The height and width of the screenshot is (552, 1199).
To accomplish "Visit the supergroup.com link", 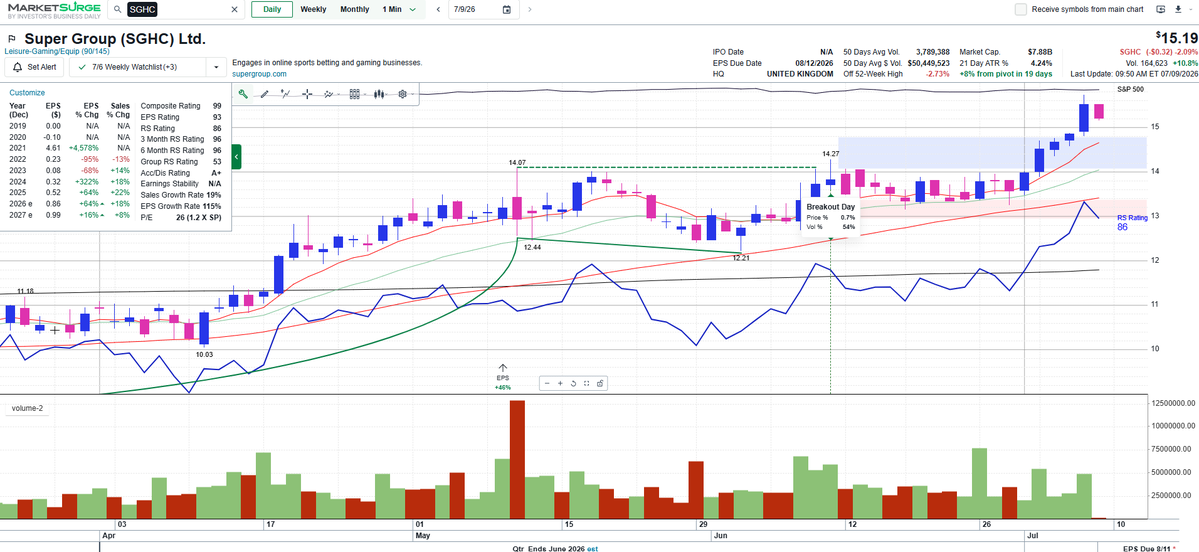I will (x=258, y=74).
